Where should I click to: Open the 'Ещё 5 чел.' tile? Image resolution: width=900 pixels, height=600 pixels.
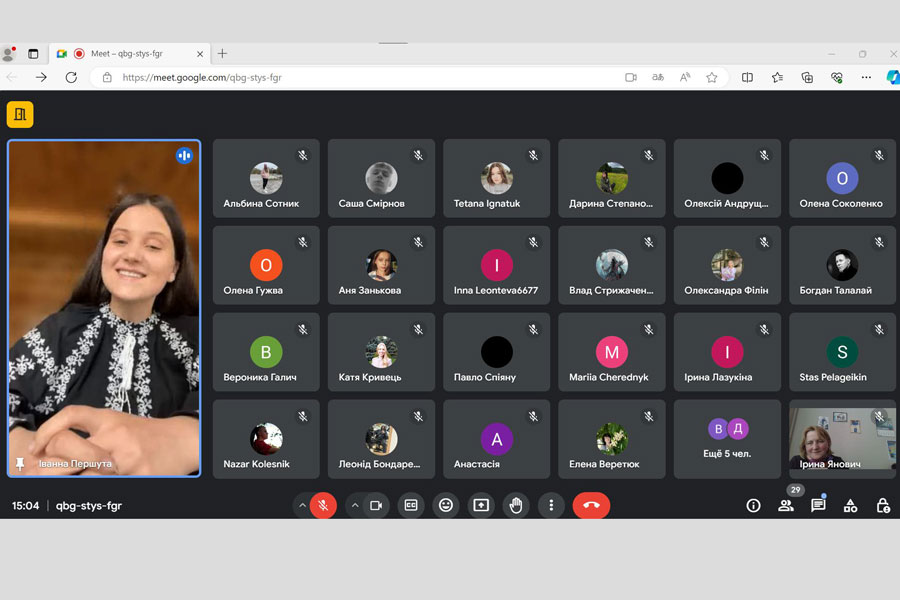point(727,439)
